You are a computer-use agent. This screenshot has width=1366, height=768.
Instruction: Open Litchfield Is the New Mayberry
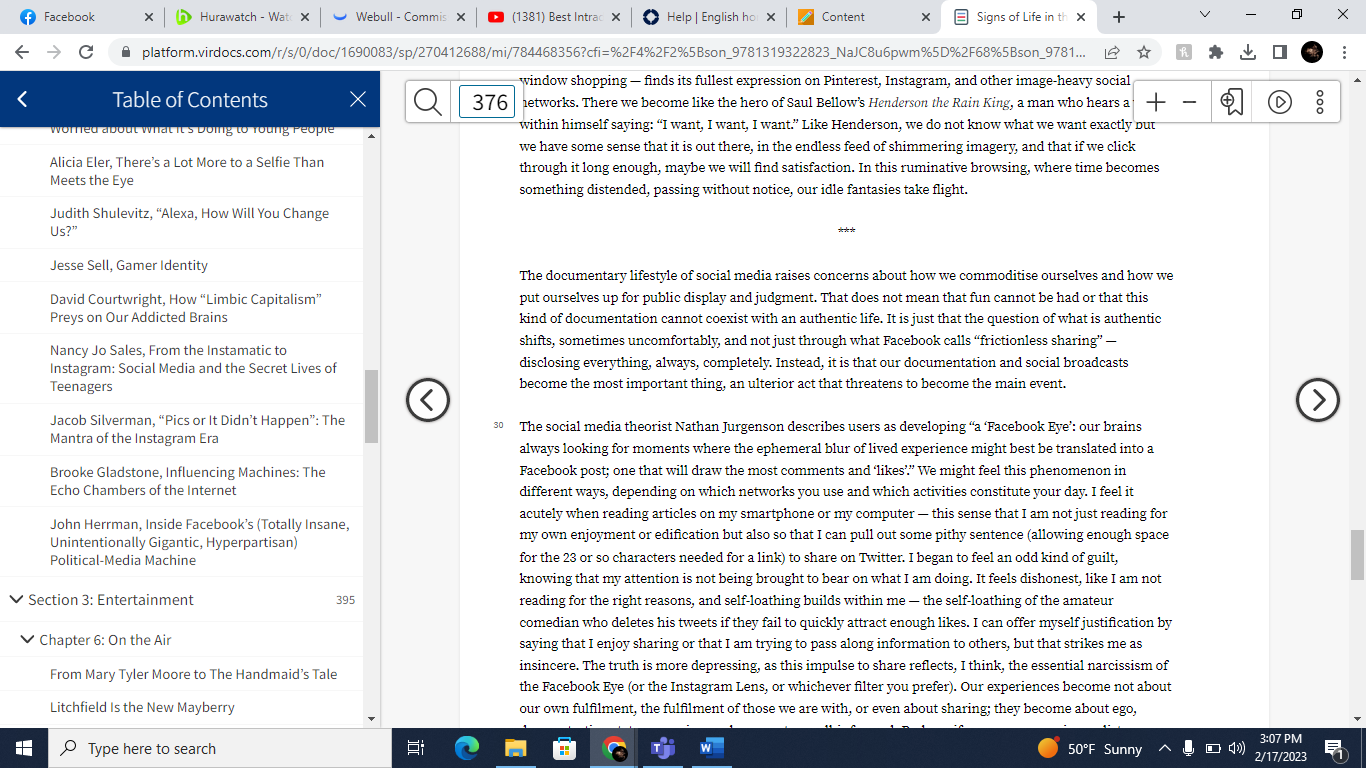(142, 707)
